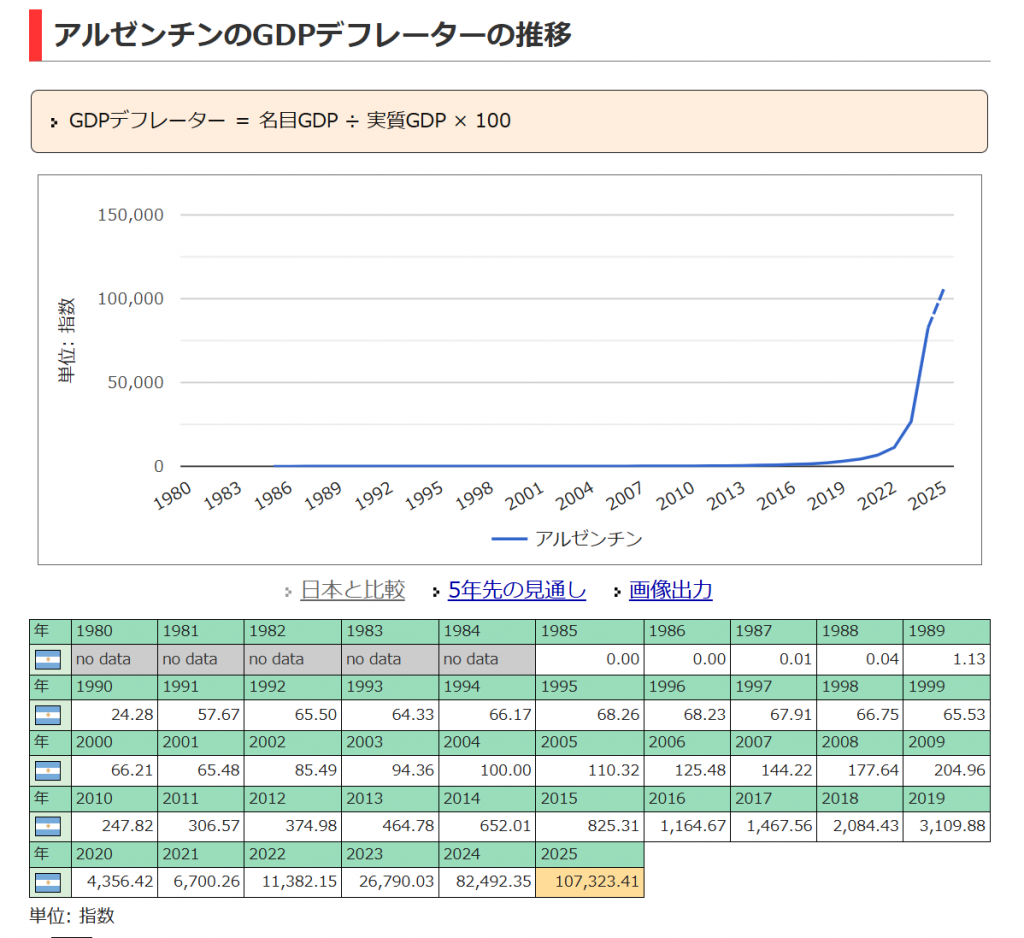1024x938 pixels.
Task: Click the Argentina flag in the 2010–2019 row
Action: click(49, 827)
